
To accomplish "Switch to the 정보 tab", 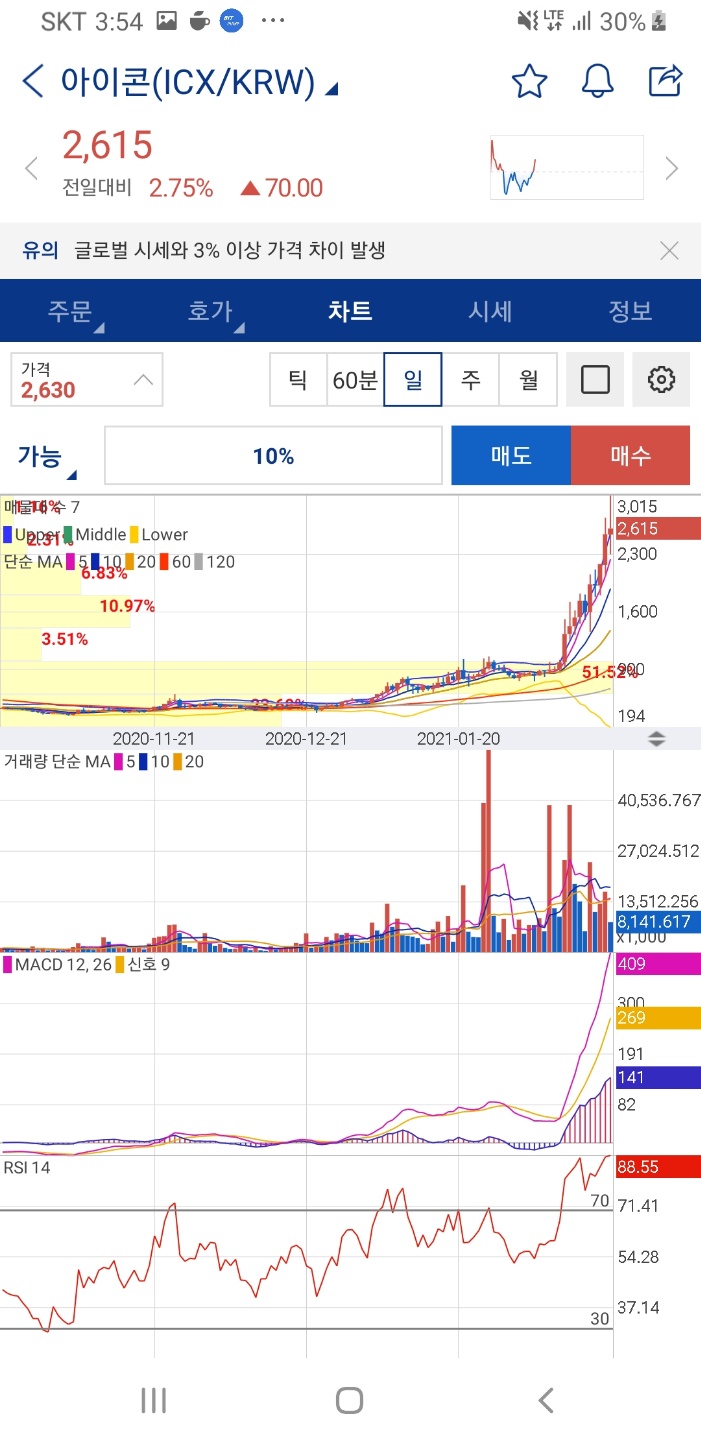I will [630, 311].
